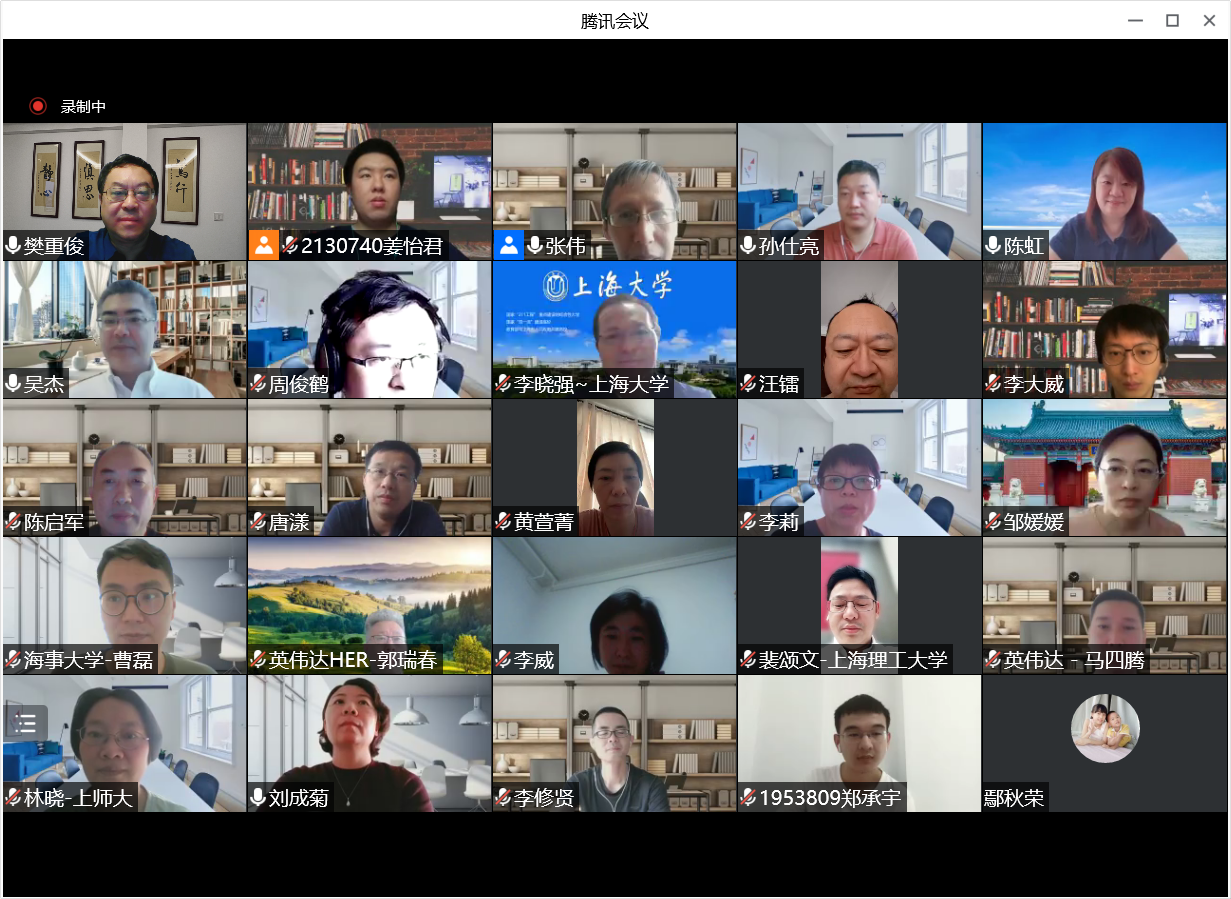Click the microphone icon next to 孙仕亮
The width and height of the screenshot is (1231, 899).
(x=748, y=246)
